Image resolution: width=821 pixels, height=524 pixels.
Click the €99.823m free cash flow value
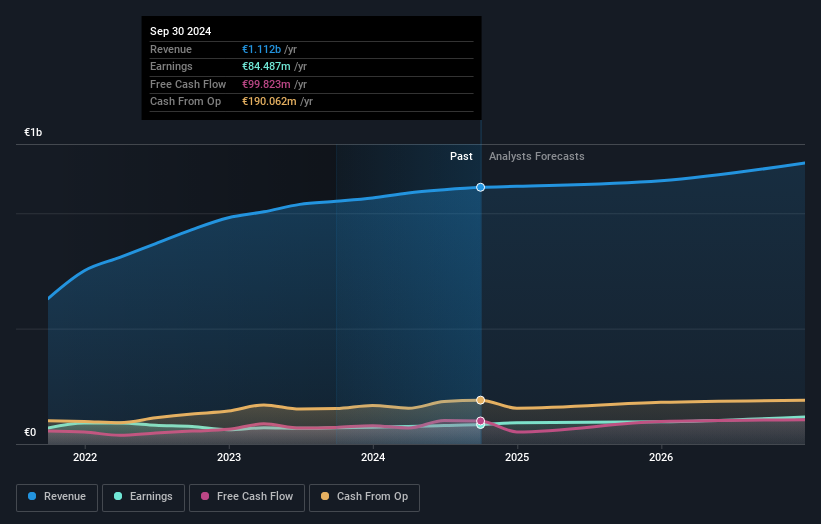[x=266, y=84]
